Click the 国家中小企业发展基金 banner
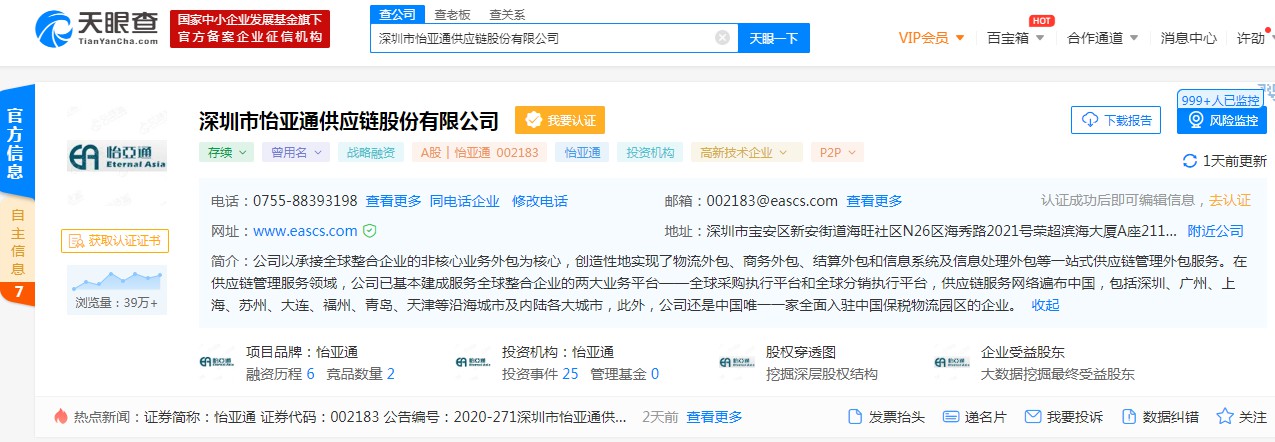Screen dimensions: 1275x442 pyautogui.click(x=250, y=29)
